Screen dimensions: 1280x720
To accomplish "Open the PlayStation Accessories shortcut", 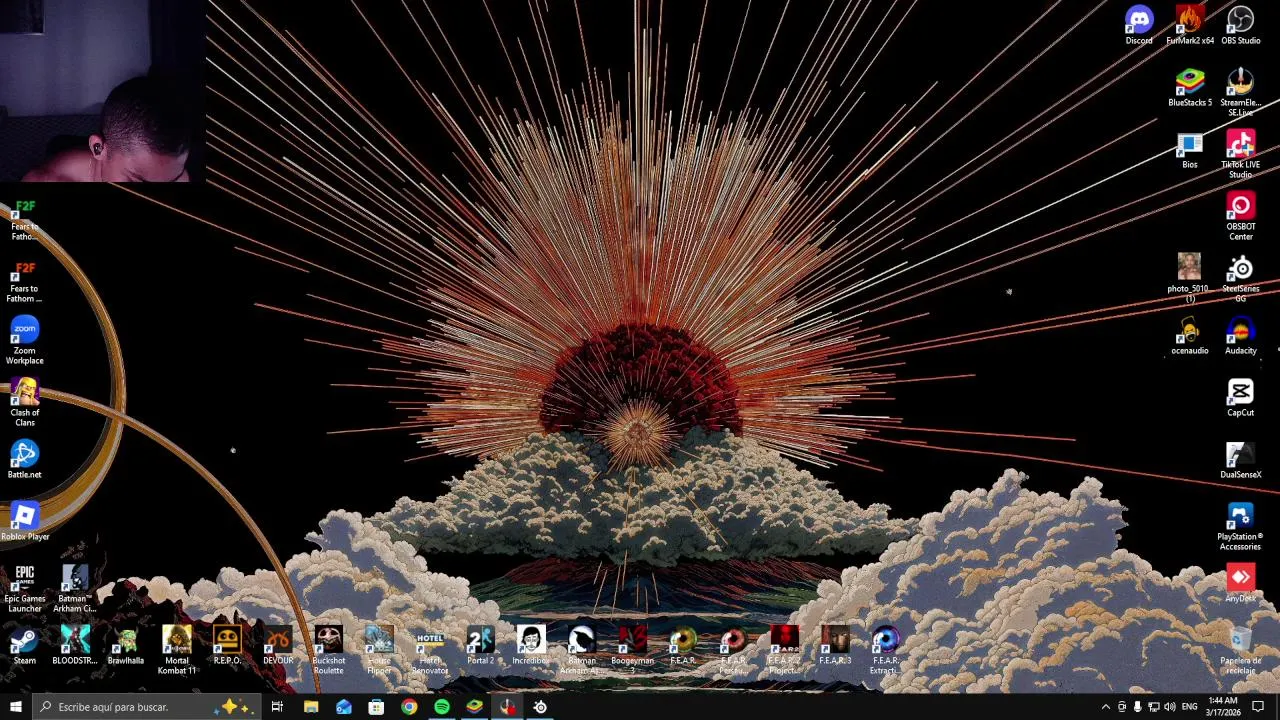I will point(1240,527).
